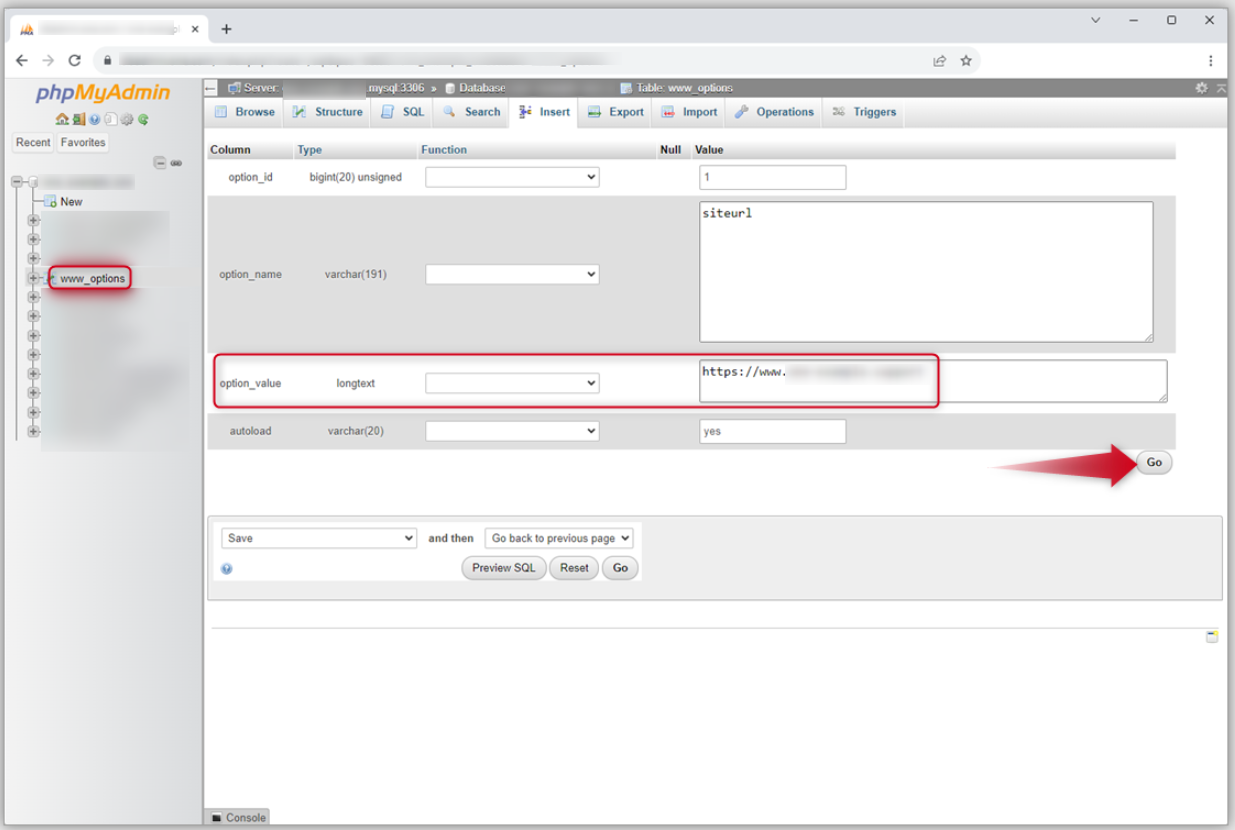Click the blue help icon beside Save options
The image size is (1235, 830).
227,569
